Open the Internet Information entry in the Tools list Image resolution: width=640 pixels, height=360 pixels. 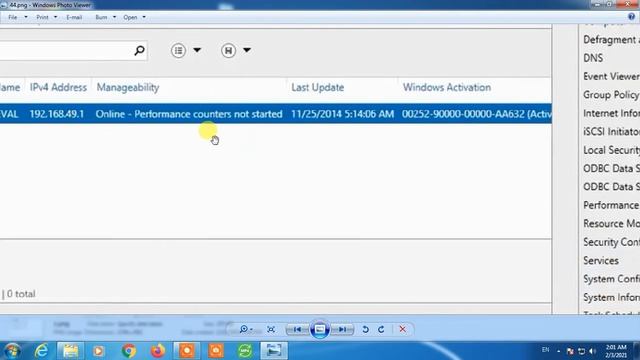click(x=611, y=113)
